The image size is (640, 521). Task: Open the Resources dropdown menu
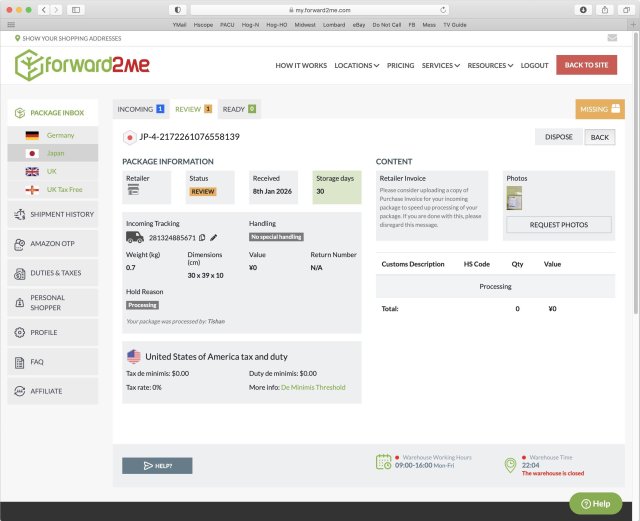(490, 66)
